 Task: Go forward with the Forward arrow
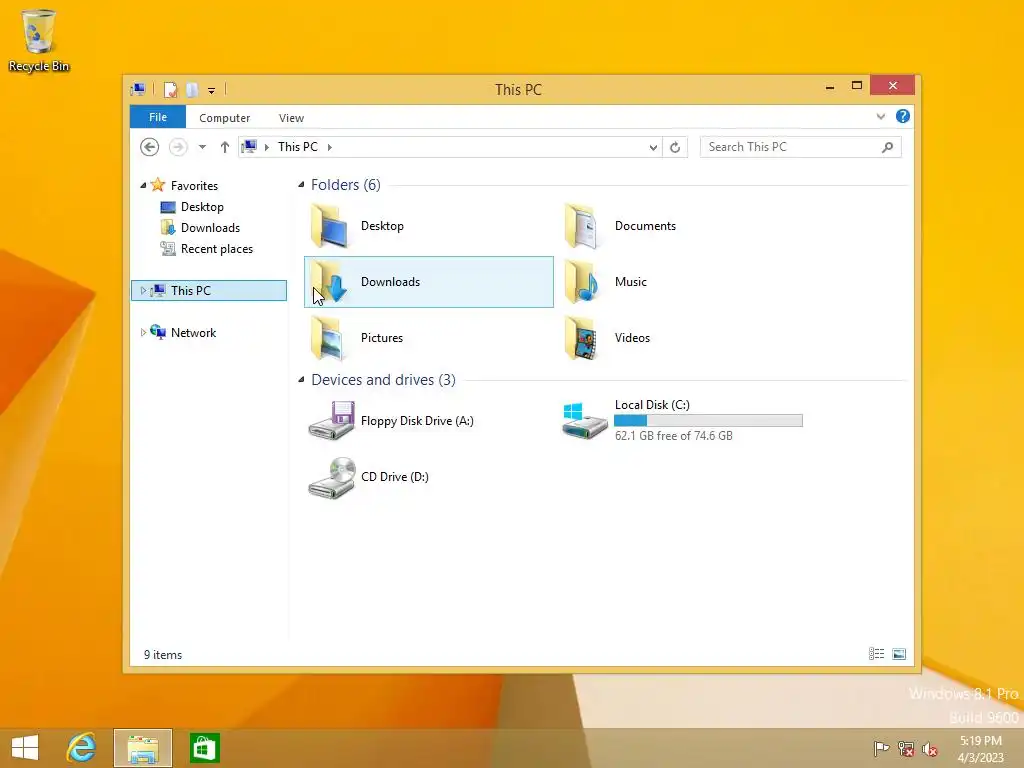178,147
